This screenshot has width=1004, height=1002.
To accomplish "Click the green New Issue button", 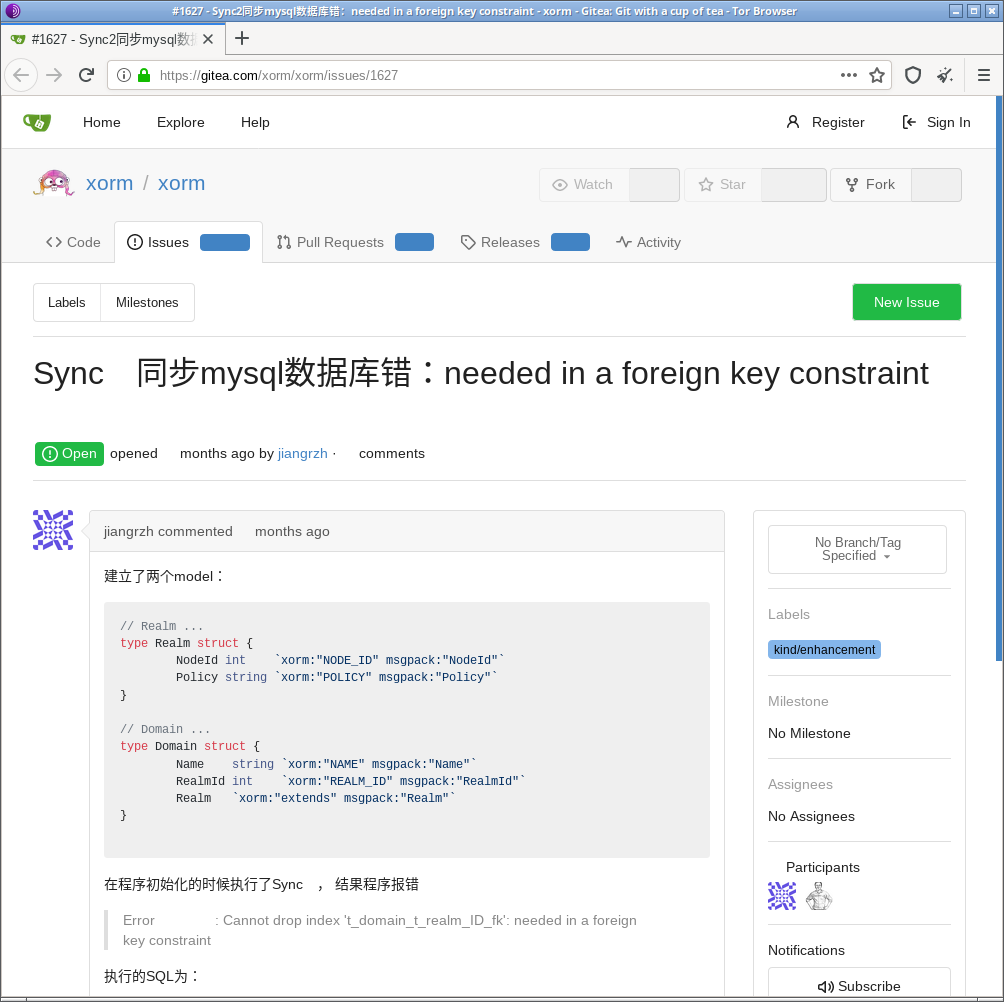I will (906, 302).
